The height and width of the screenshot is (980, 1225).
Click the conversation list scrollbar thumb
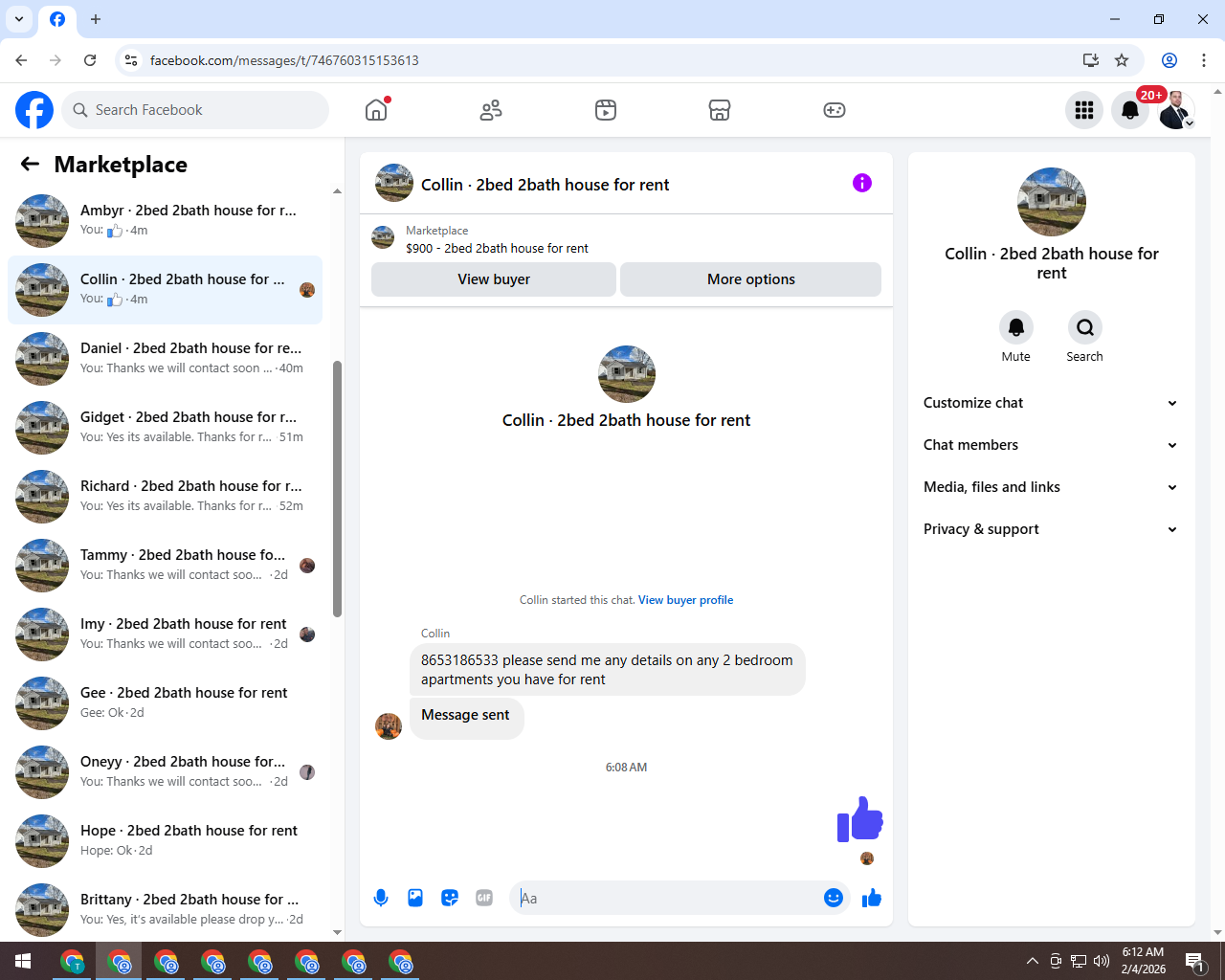(x=337, y=489)
